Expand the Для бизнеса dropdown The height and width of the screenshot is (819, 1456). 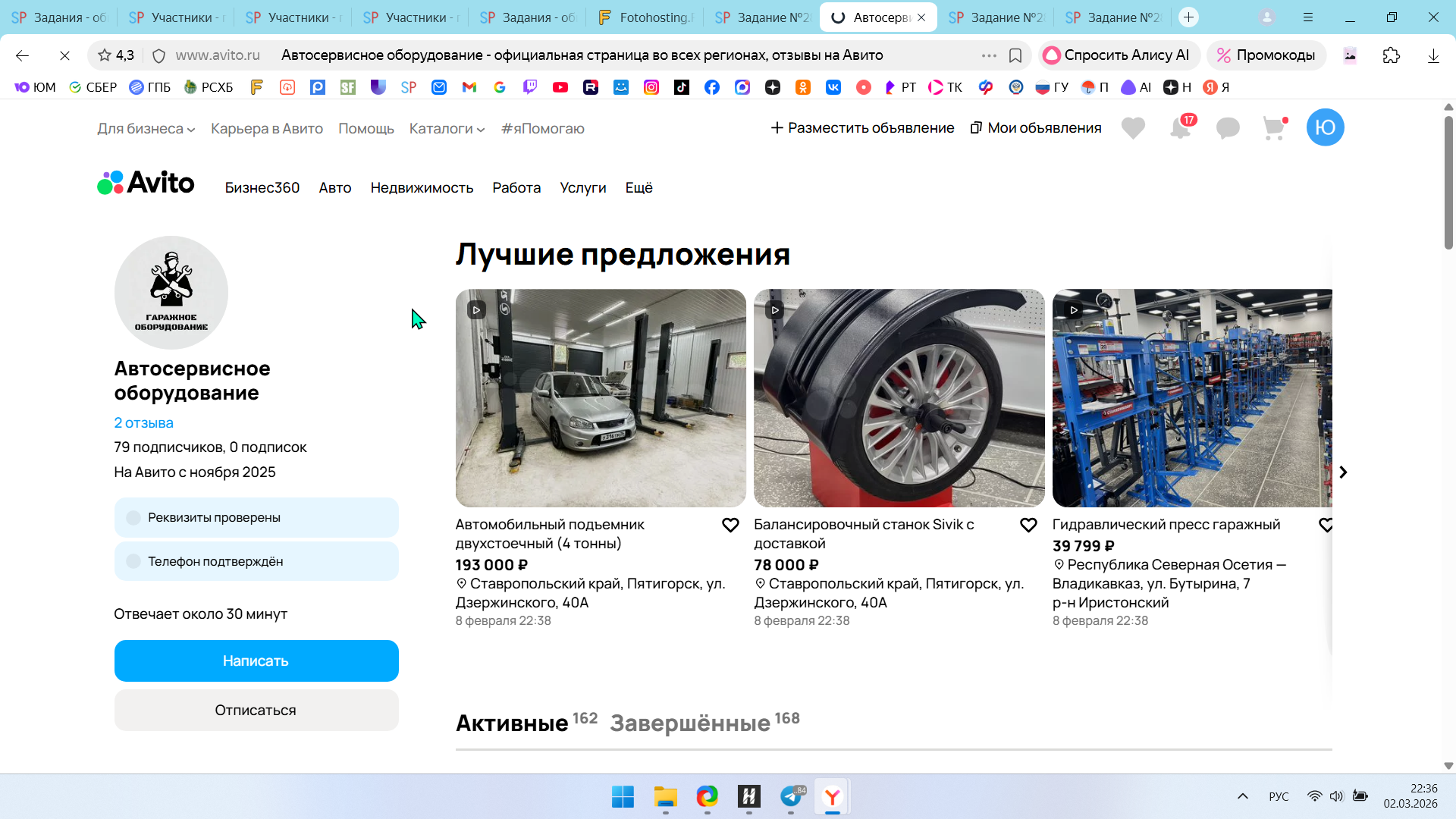pos(146,129)
